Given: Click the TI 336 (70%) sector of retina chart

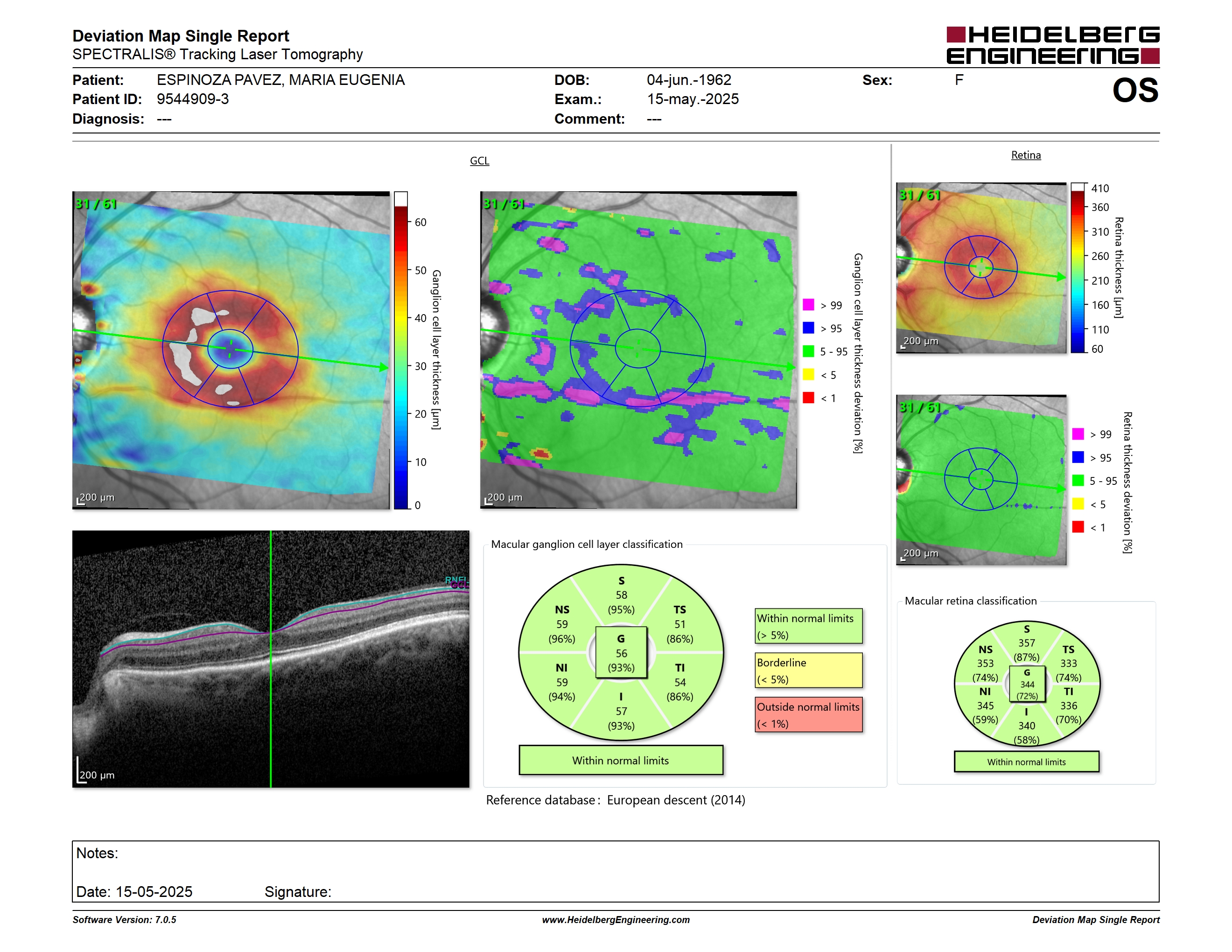Looking at the screenshot, I should pyautogui.click(x=1068, y=706).
